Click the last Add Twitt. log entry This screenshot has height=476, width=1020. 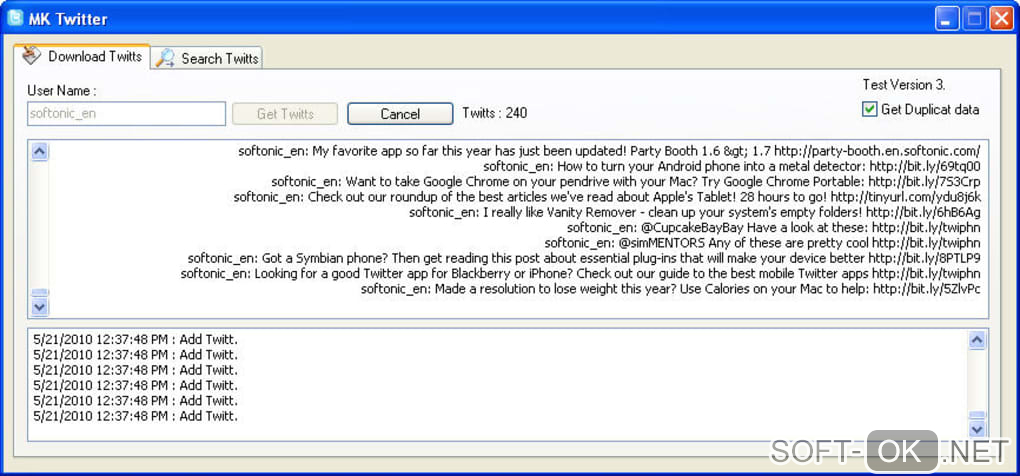click(135, 416)
